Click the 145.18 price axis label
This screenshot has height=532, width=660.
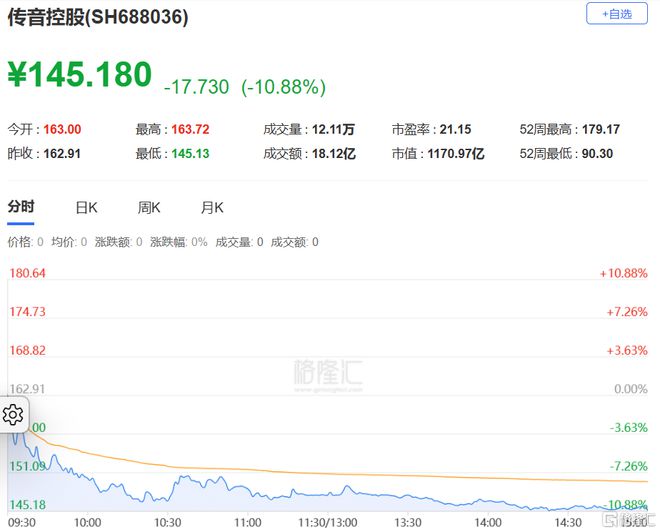click(27, 505)
